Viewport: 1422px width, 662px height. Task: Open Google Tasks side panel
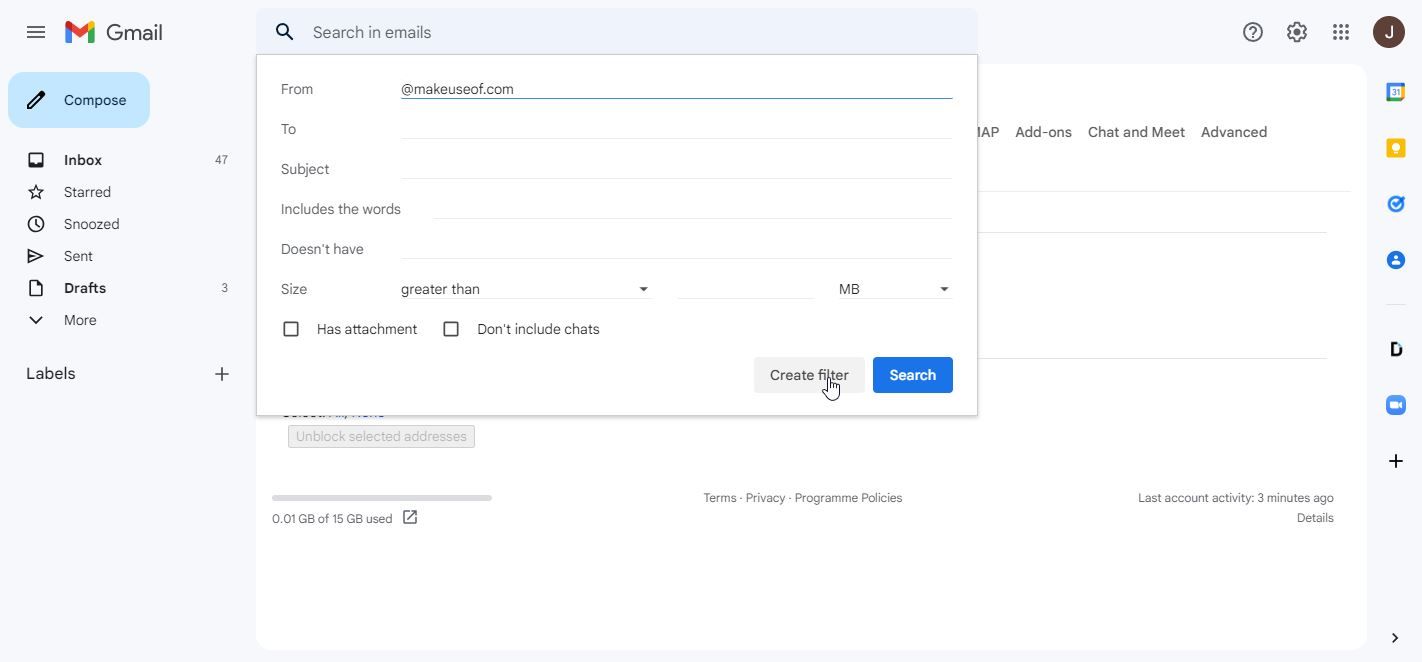(x=1395, y=203)
